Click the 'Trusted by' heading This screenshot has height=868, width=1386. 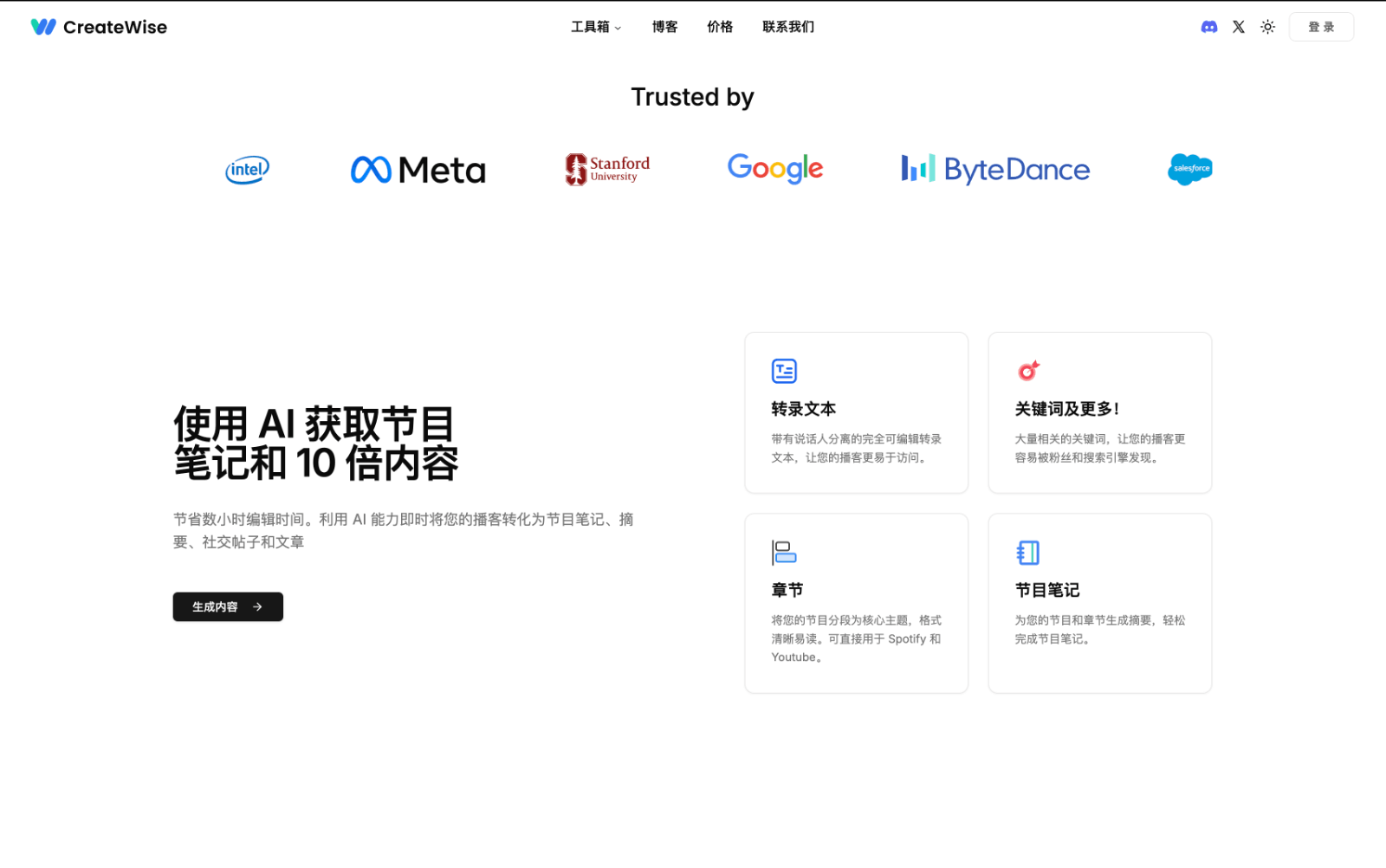pos(692,97)
